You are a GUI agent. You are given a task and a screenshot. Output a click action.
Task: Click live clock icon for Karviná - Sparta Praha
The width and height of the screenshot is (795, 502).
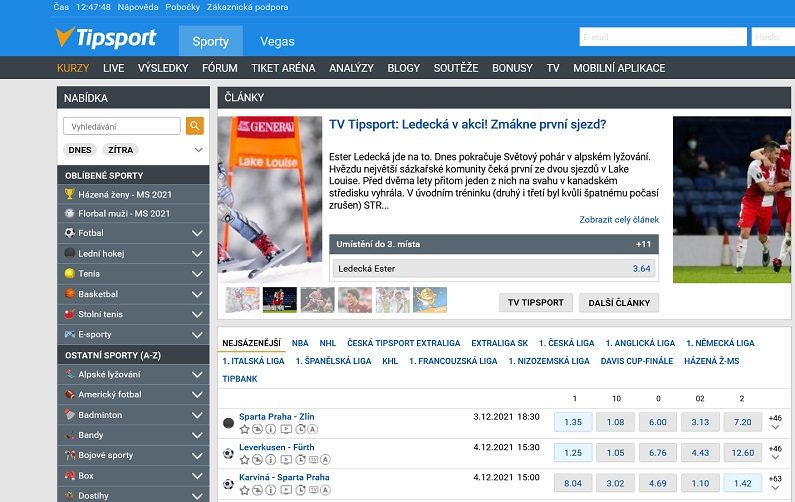point(301,490)
